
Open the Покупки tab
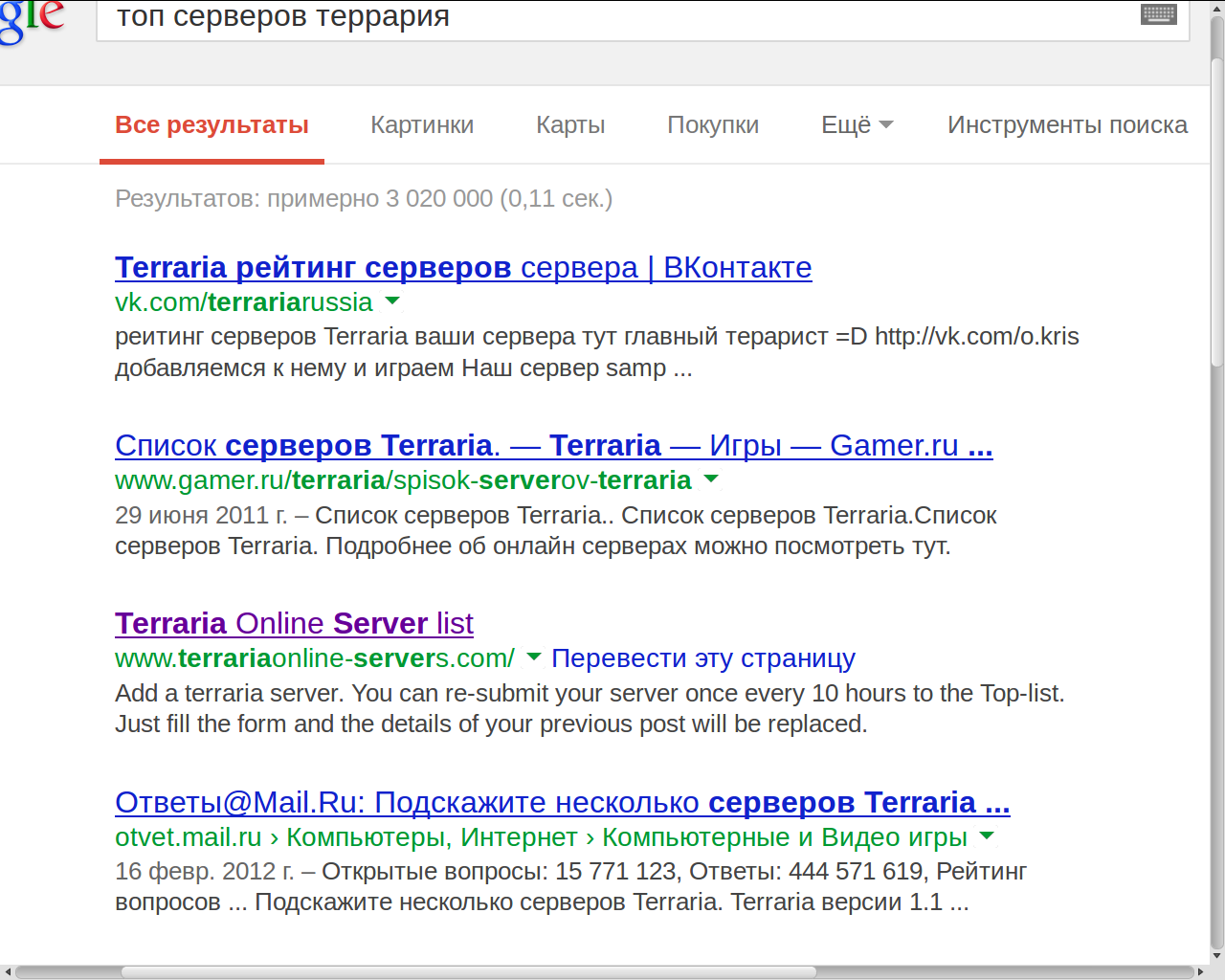713,125
